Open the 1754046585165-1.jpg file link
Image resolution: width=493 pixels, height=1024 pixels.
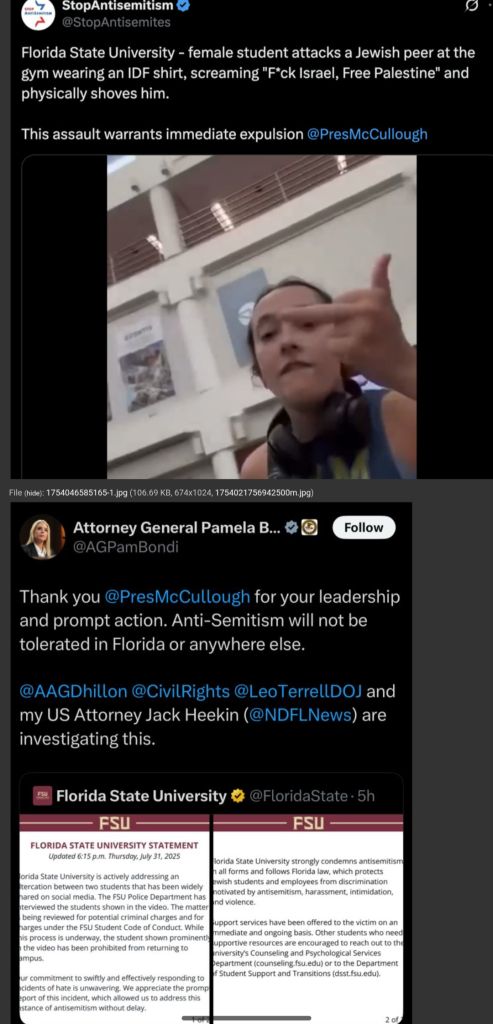(x=86, y=492)
